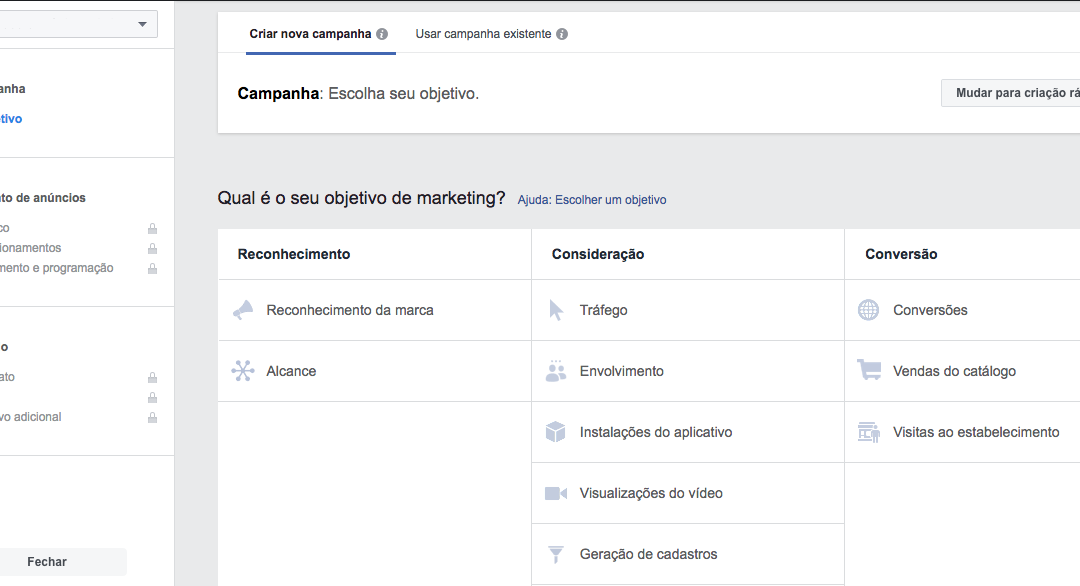Choose the Tráfego objective
The height and width of the screenshot is (586, 1080).
[x=688, y=311]
